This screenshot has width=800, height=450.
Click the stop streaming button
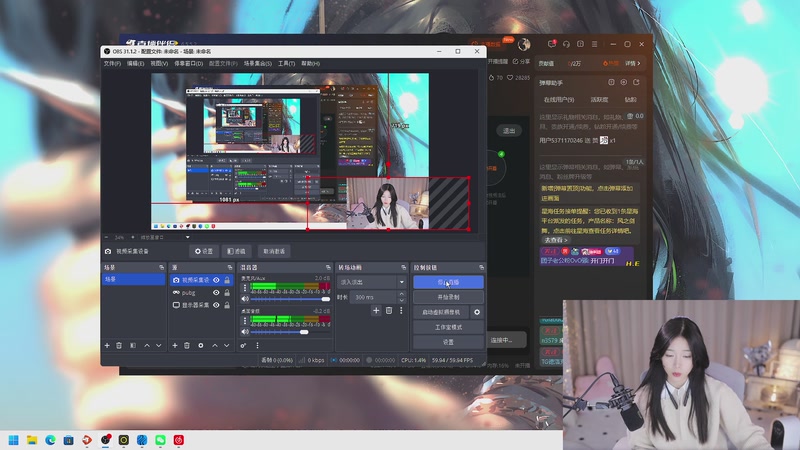pos(448,282)
